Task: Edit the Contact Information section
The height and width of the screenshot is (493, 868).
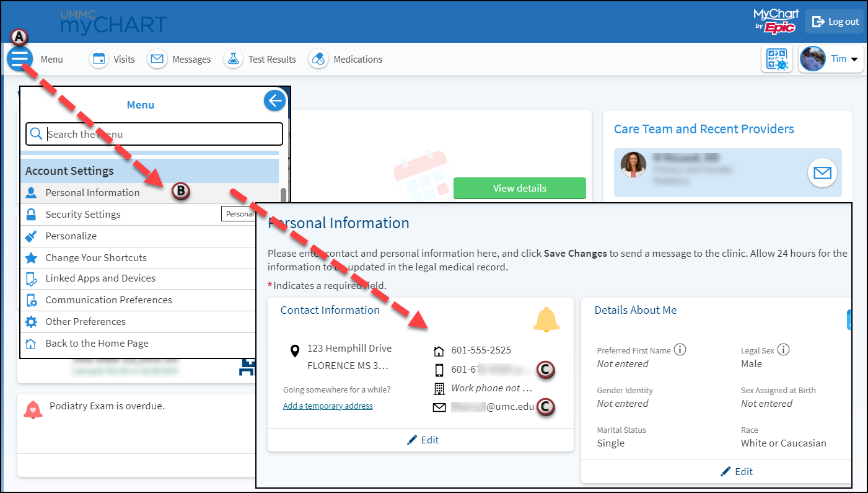Action: [x=423, y=440]
